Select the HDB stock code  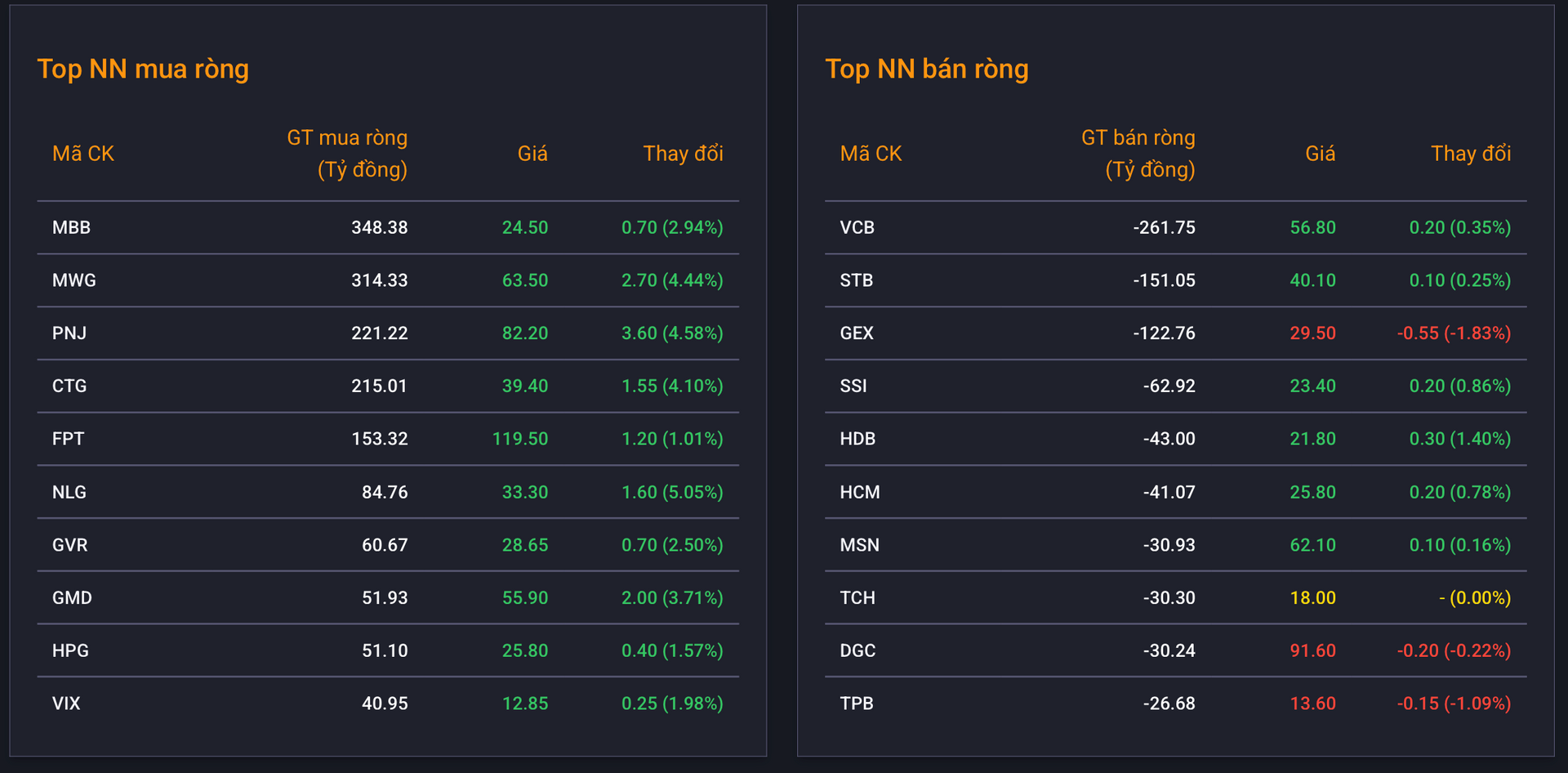tap(857, 439)
